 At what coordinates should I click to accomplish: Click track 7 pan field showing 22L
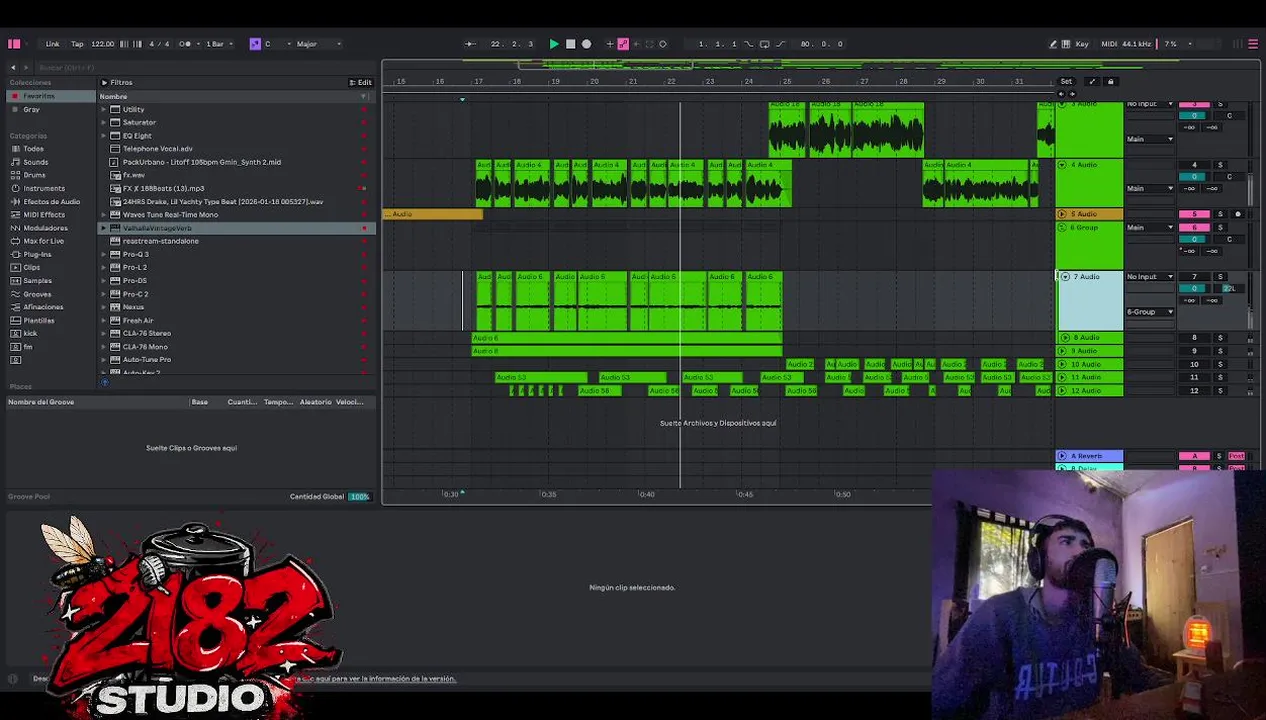click(1229, 288)
